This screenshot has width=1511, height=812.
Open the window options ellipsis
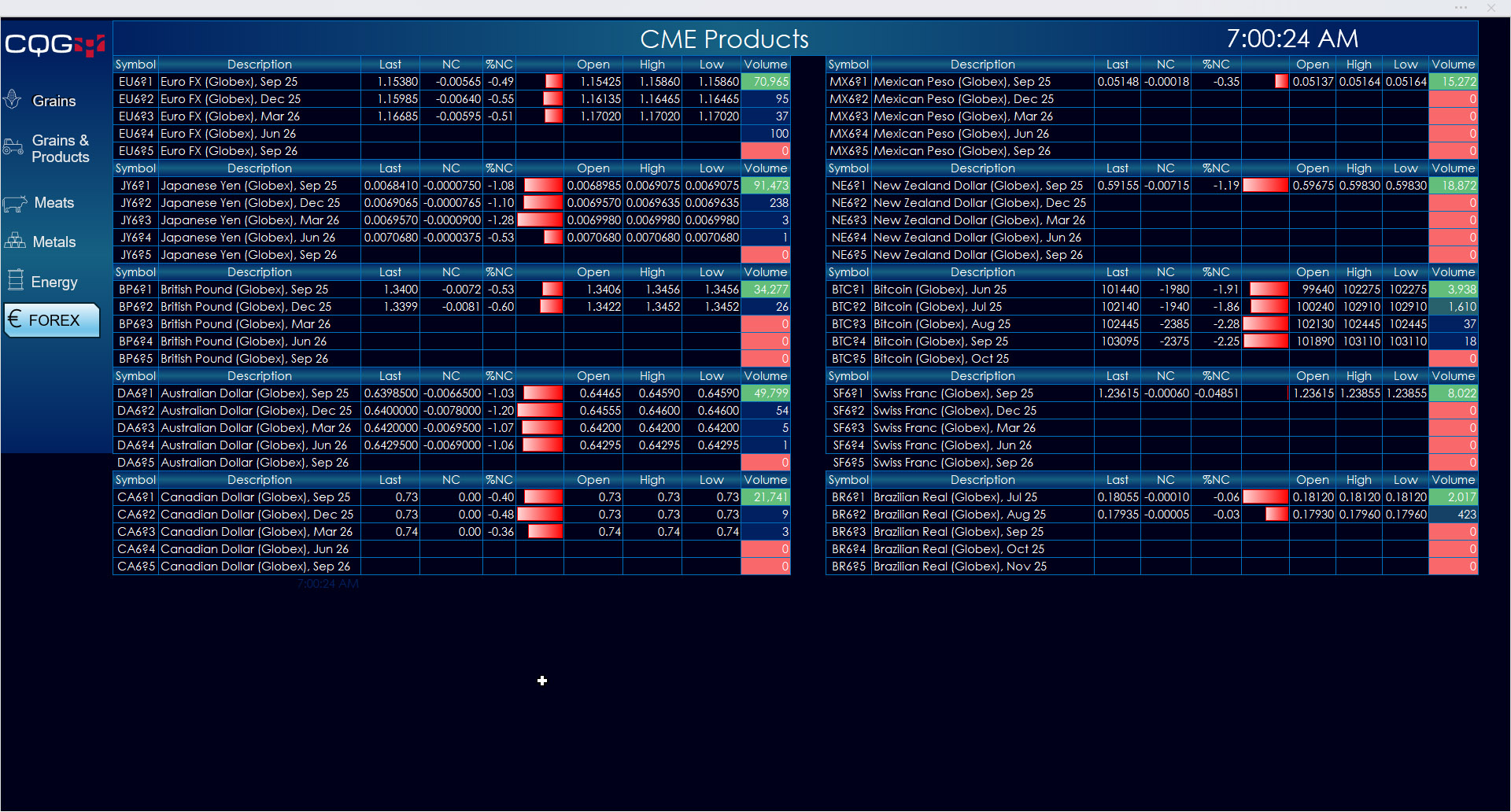1461,8
